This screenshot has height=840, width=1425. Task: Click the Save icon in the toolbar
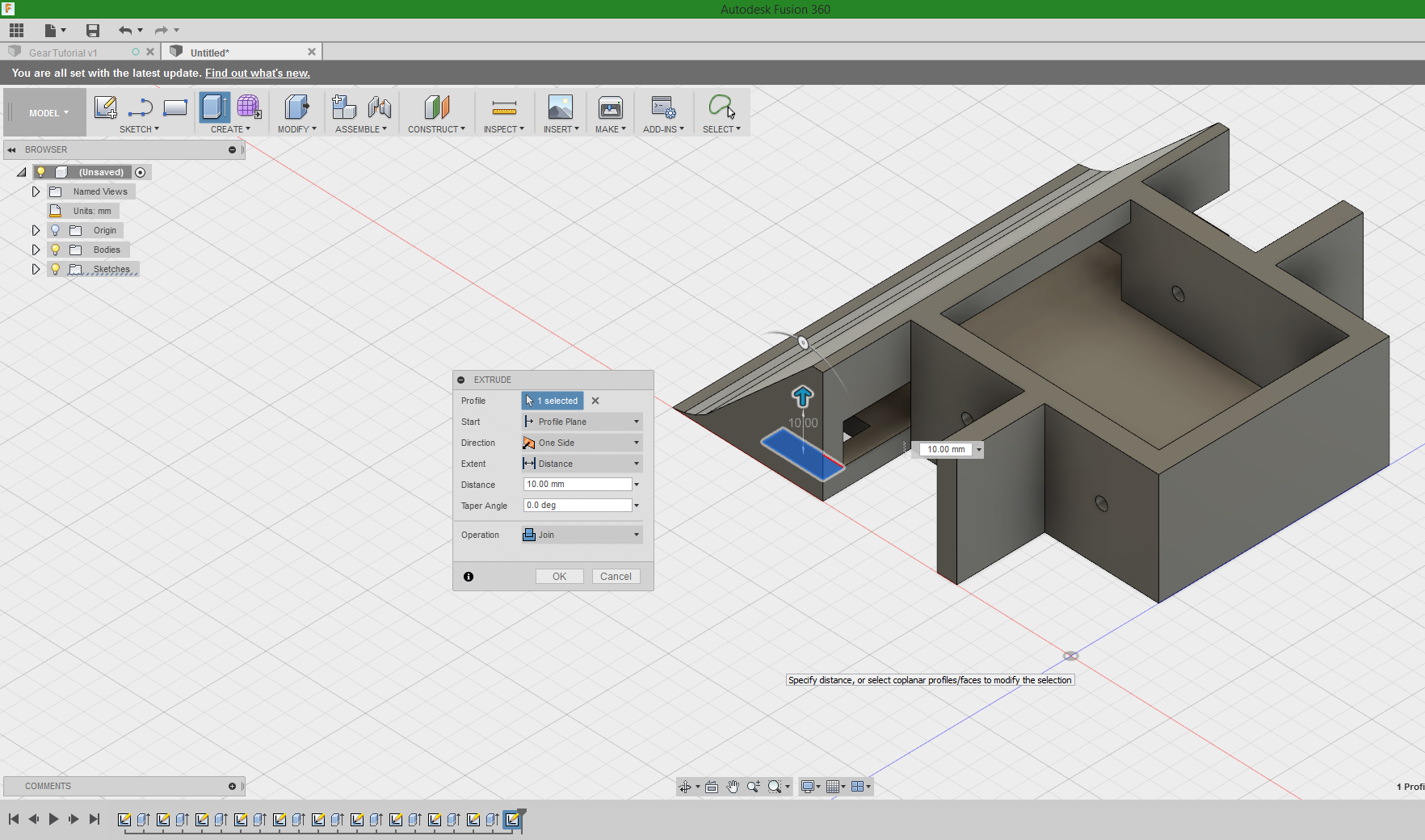click(x=92, y=30)
